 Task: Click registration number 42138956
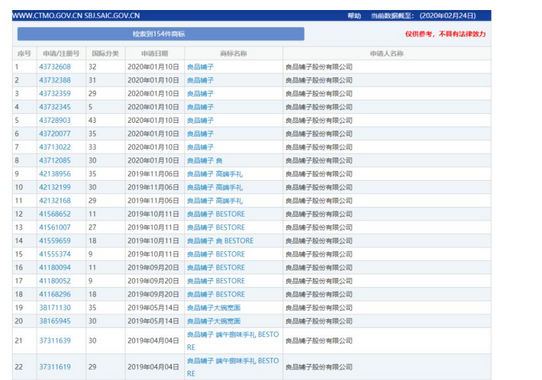pyautogui.click(x=55, y=174)
